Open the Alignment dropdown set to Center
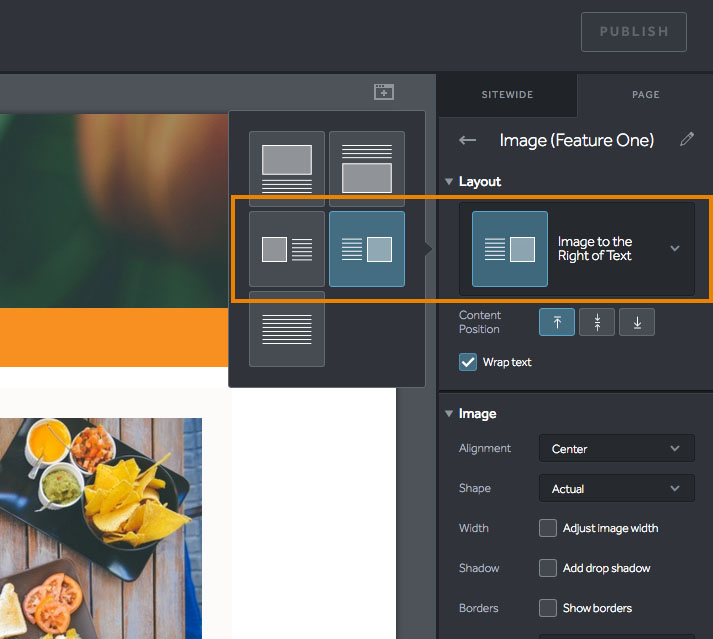The image size is (713, 639). [616, 449]
